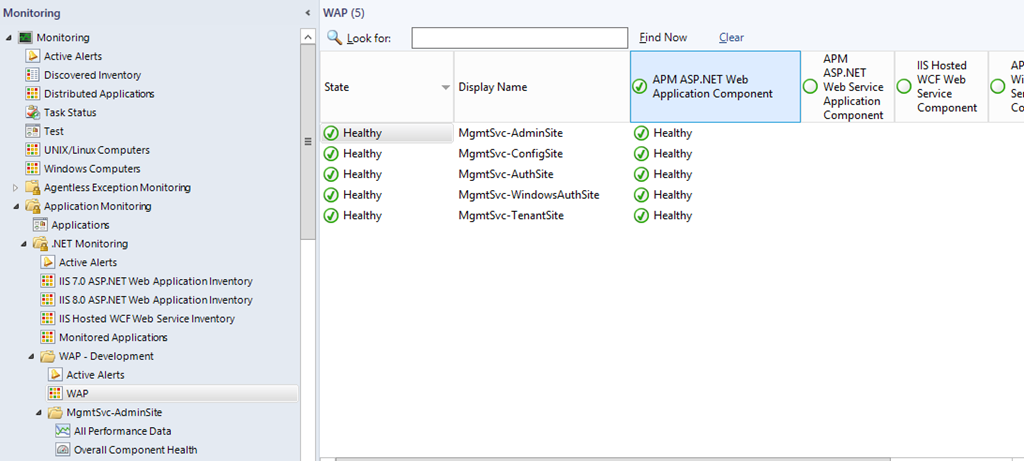Click the All Performance Data chart icon
The width and height of the screenshot is (1024, 461).
pyautogui.click(x=63, y=431)
